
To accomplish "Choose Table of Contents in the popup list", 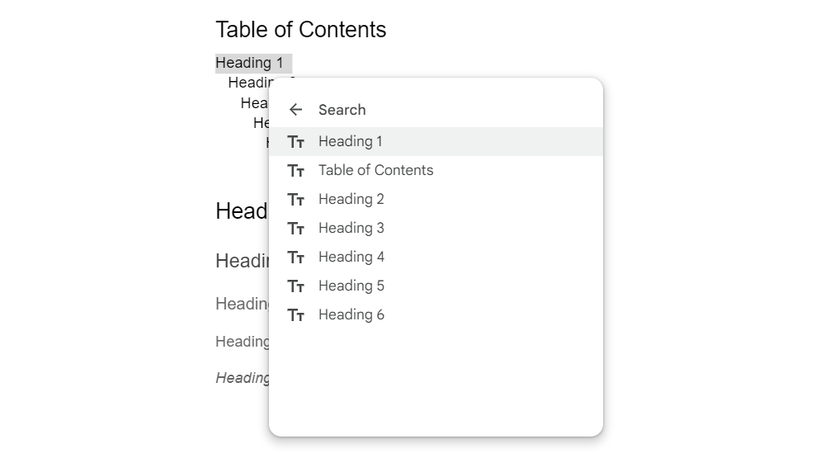I will click(375, 171).
